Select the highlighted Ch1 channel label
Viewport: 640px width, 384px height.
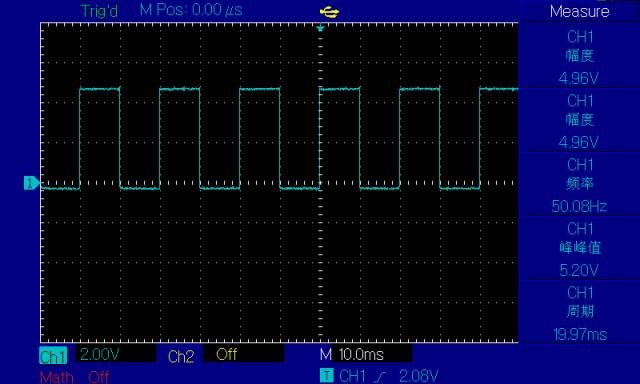[x=53, y=356]
